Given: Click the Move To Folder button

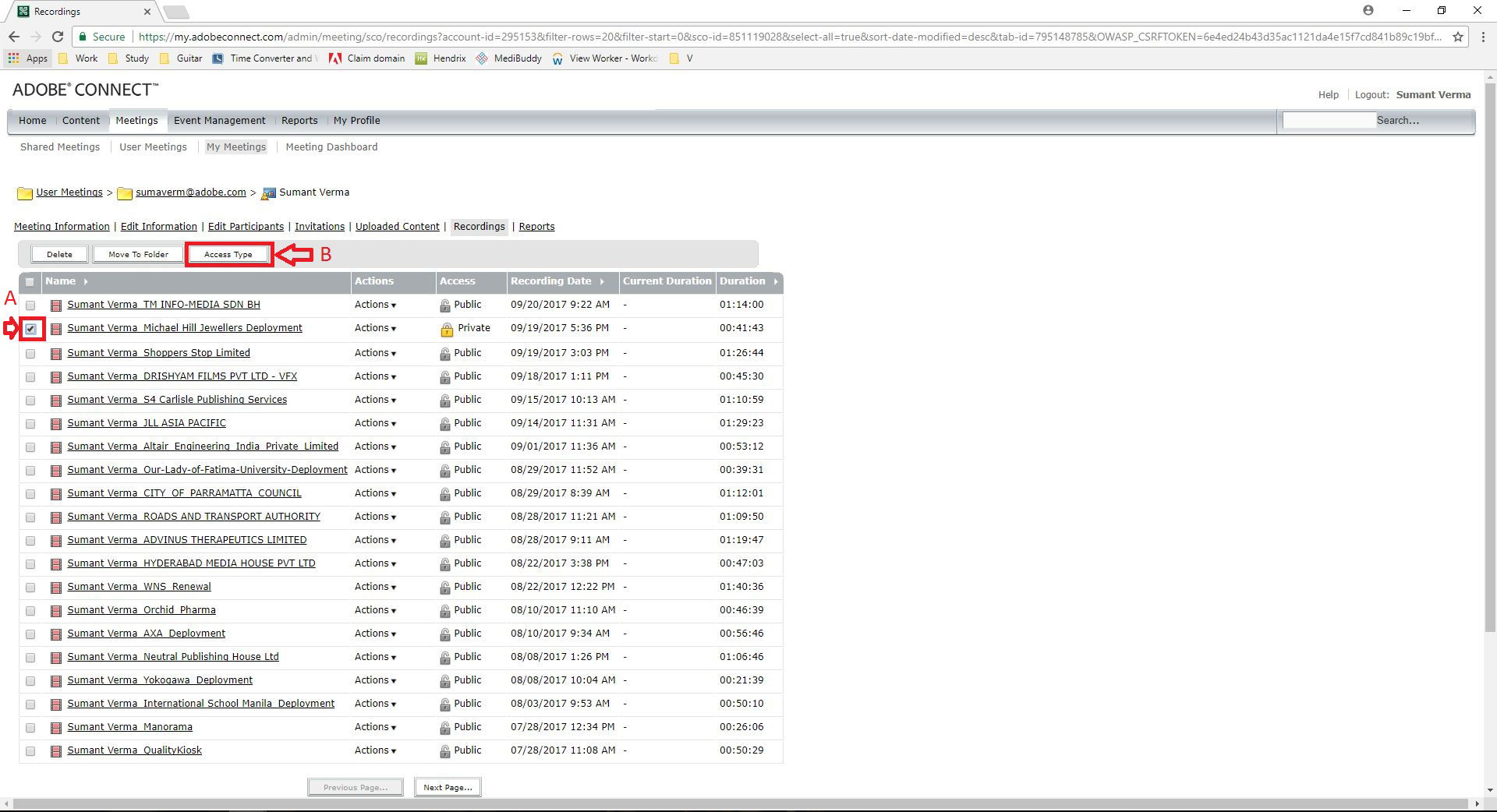Looking at the screenshot, I should (138, 255).
